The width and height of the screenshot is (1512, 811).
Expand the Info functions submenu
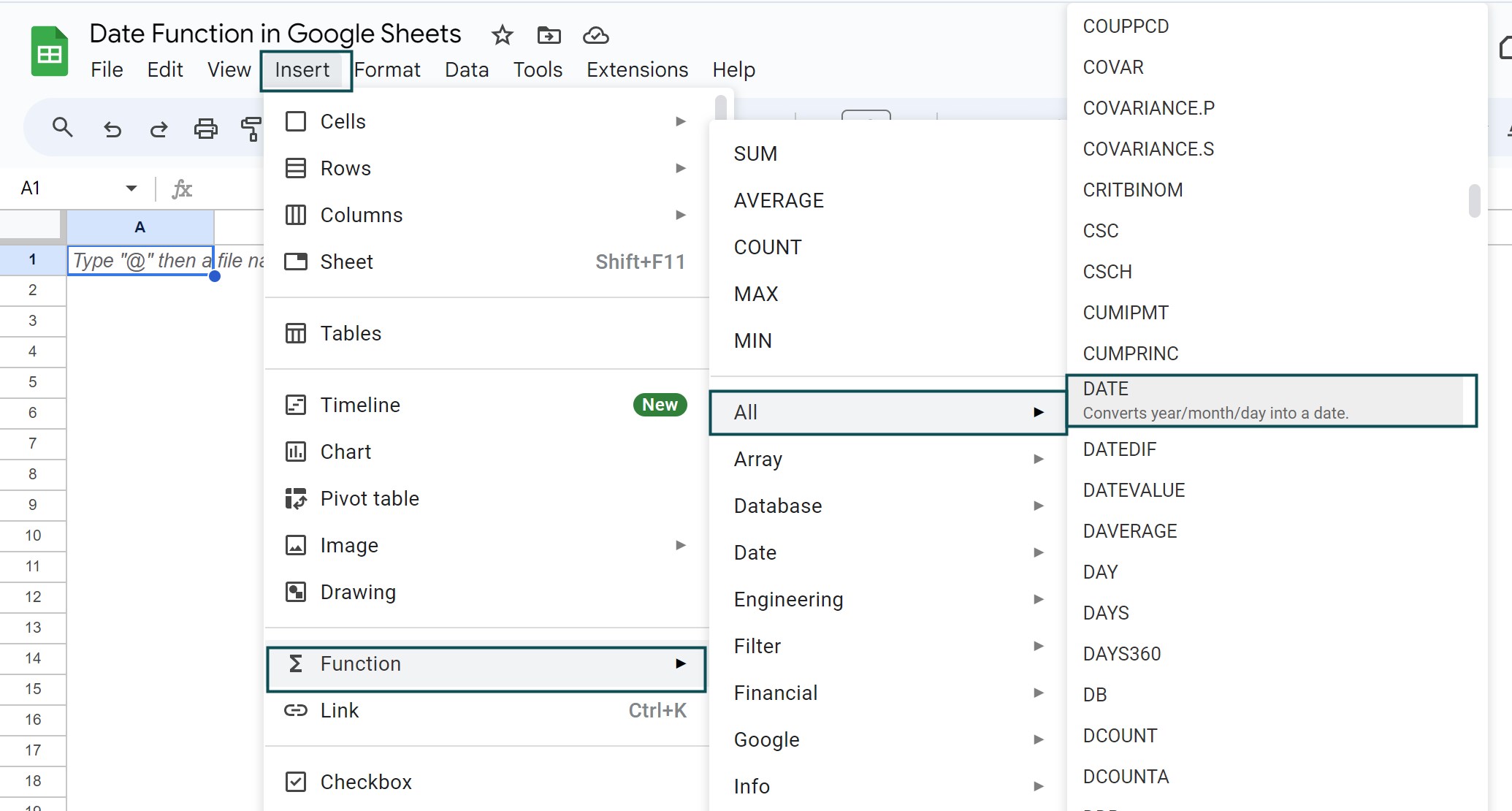[888, 786]
